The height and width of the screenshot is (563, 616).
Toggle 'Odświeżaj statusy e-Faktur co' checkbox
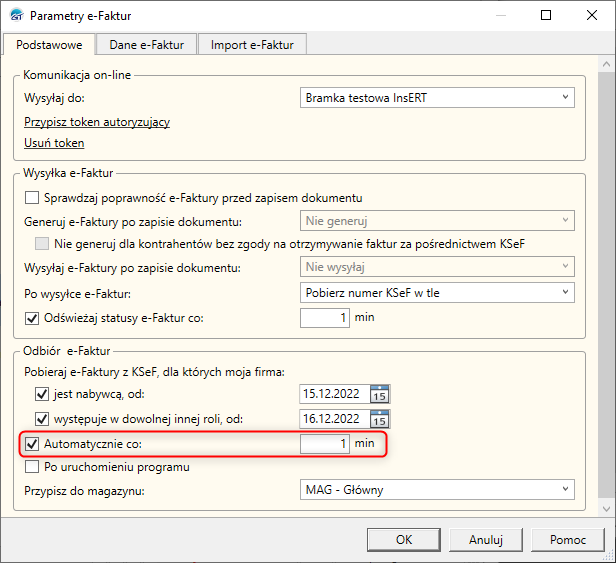[x=31, y=317]
